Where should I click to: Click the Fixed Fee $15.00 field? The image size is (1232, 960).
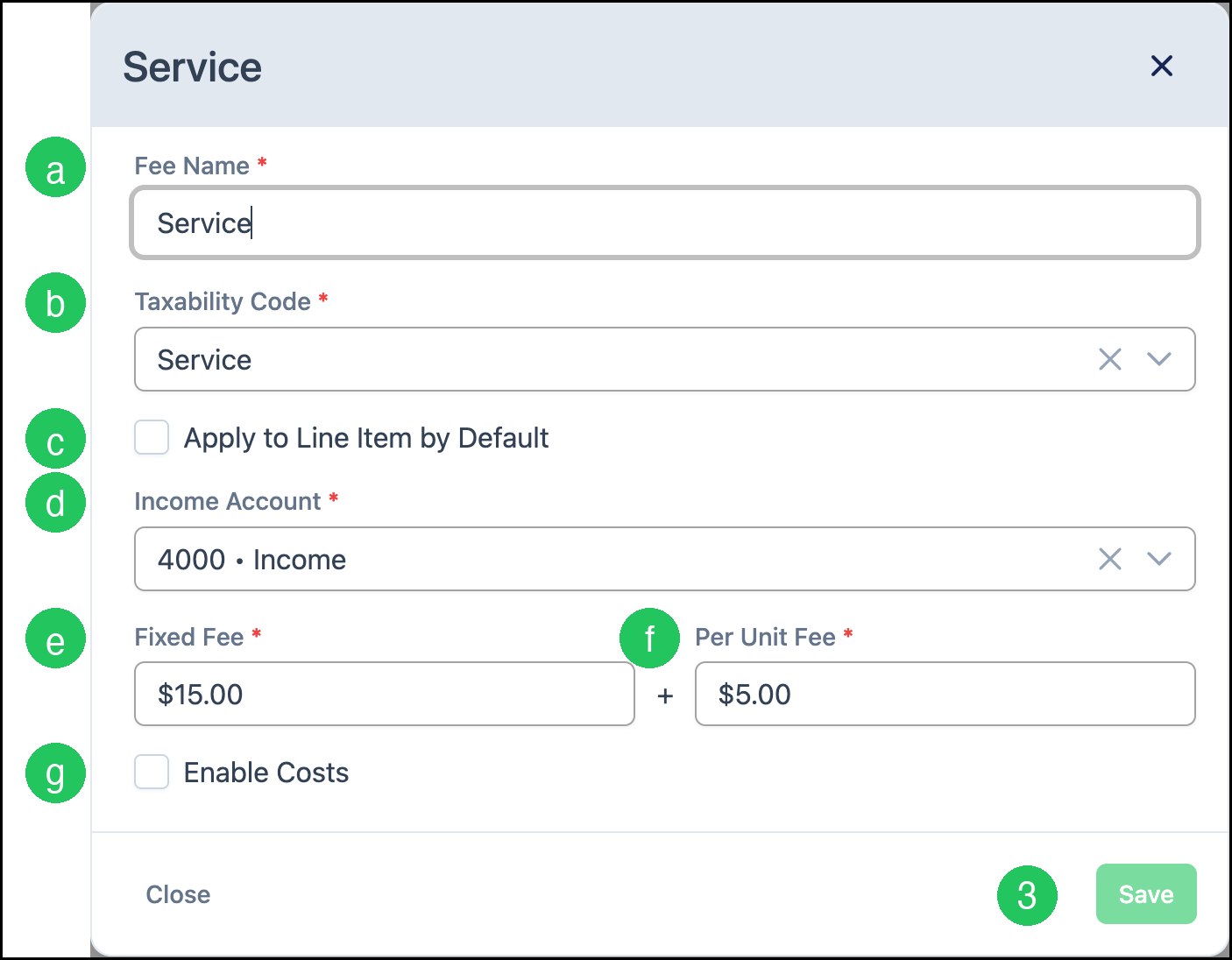385,694
